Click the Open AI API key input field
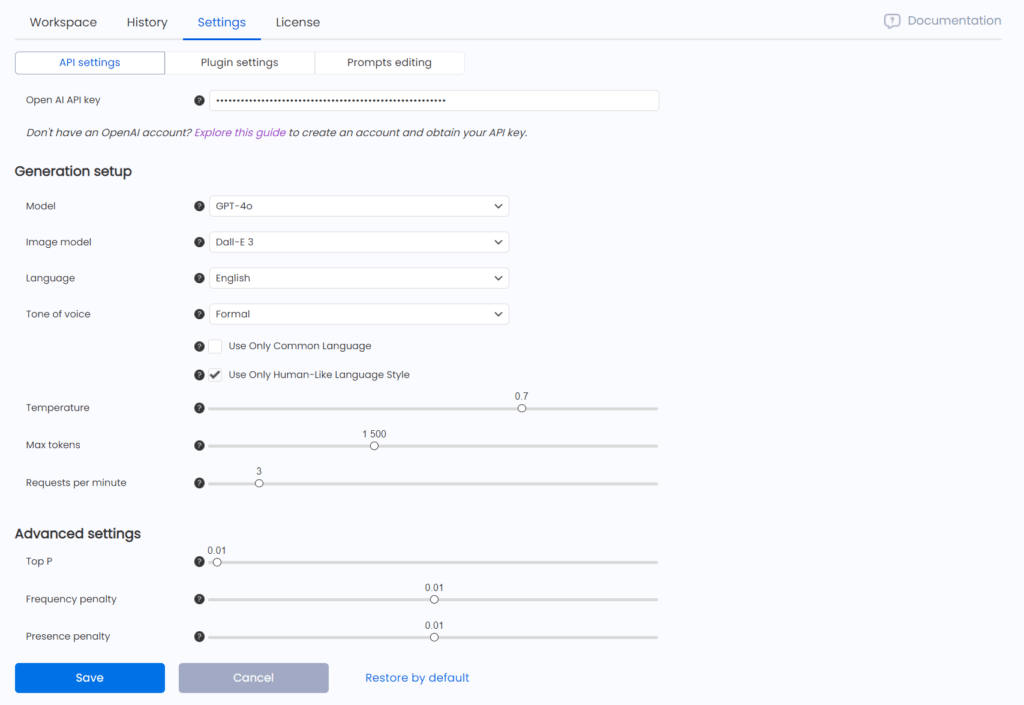Viewport: 1024px width, 705px height. click(x=434, y=101)
